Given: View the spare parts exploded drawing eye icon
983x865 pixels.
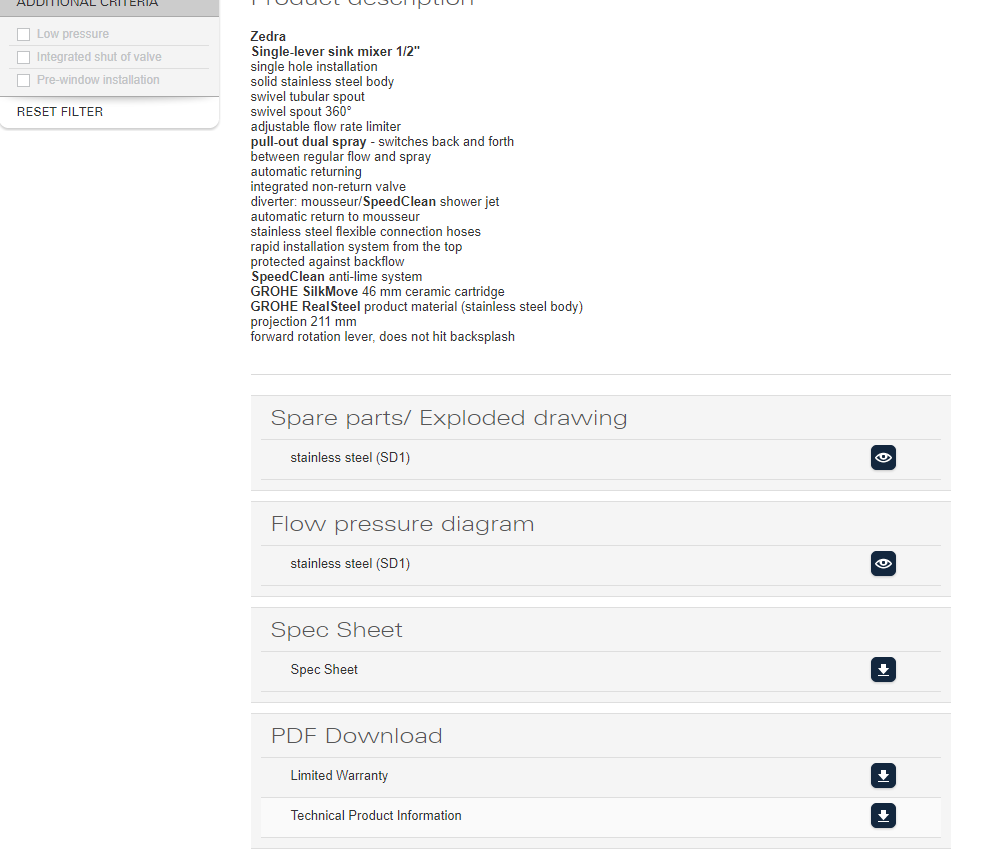Looking at the screenshot, I should 883,458.
